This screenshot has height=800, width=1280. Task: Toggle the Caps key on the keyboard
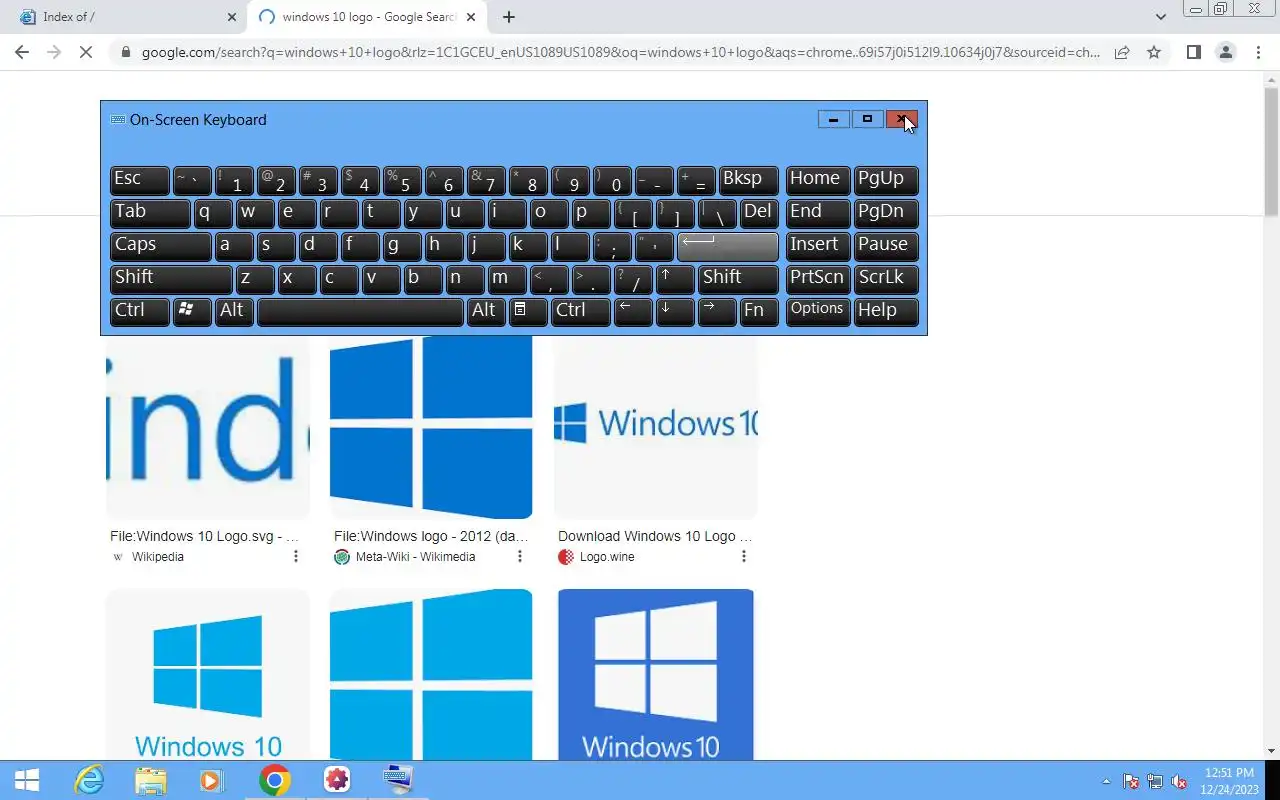click(x=160, y=245)
